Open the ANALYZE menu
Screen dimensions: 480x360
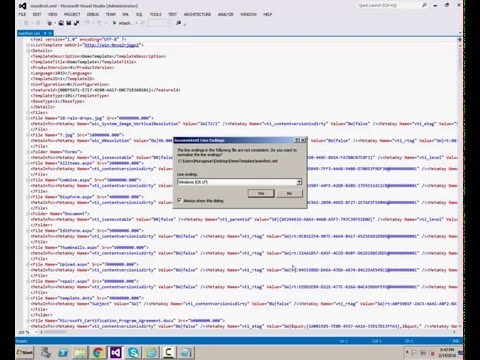(226, 14)
